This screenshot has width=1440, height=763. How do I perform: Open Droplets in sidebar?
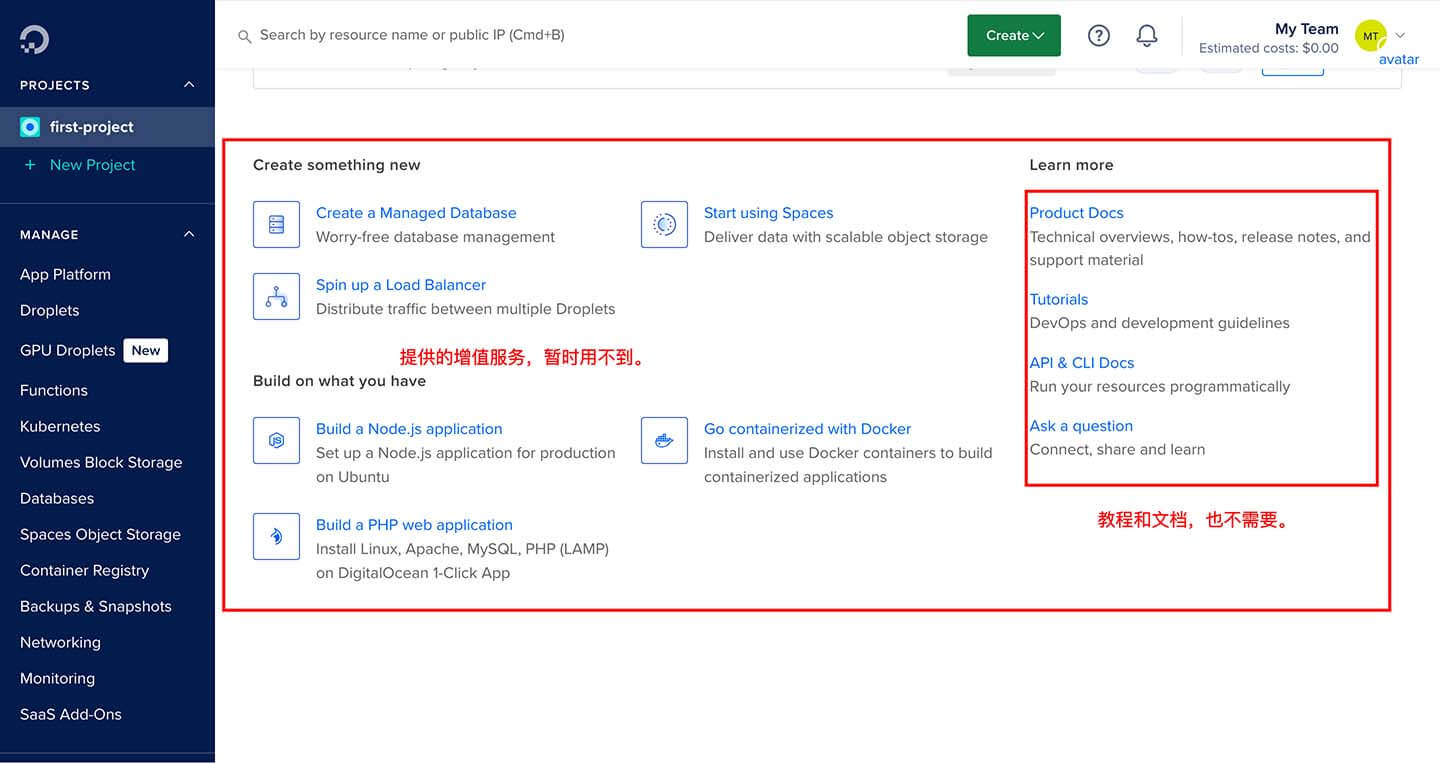click(49, 310)
